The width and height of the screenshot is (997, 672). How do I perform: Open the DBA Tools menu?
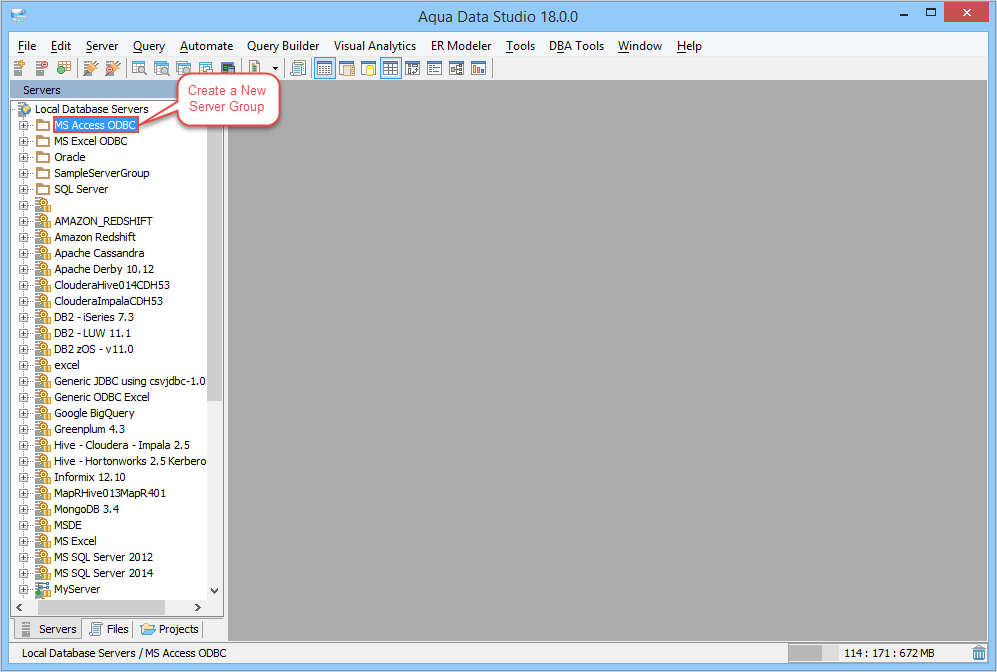pos(576,46)
